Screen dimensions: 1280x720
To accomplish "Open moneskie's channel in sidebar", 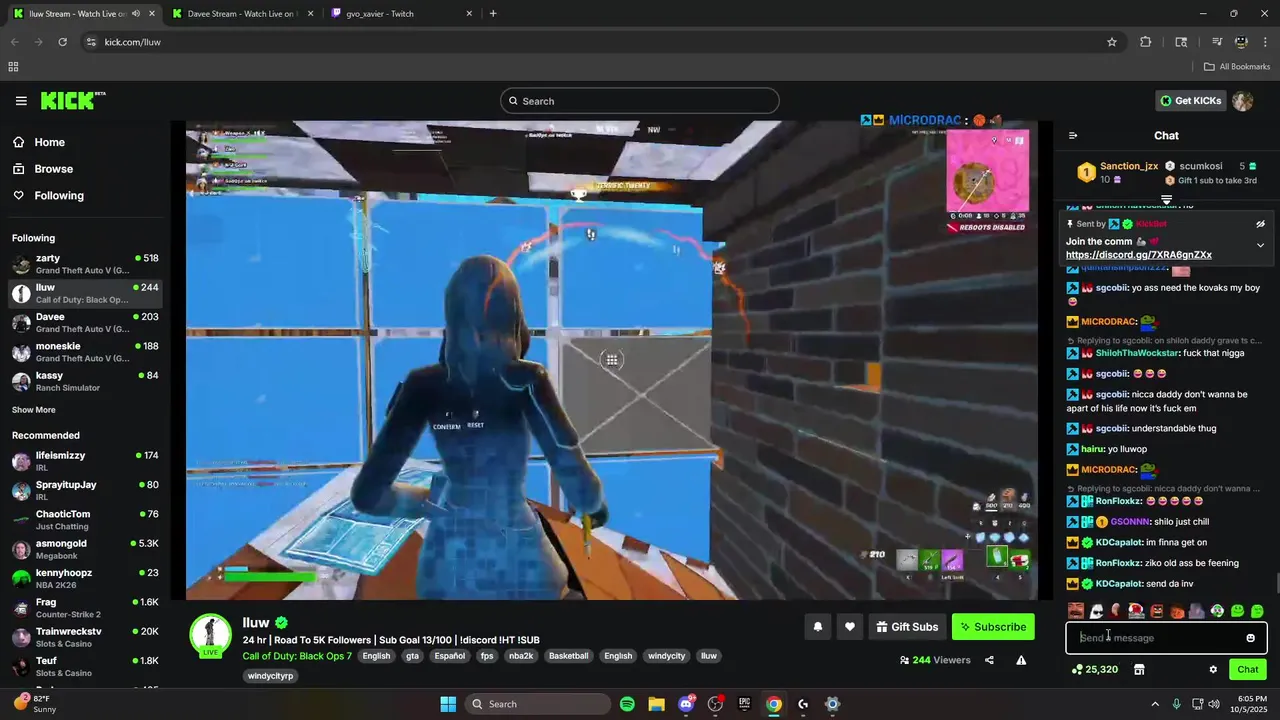I will [x=85, y=352].
